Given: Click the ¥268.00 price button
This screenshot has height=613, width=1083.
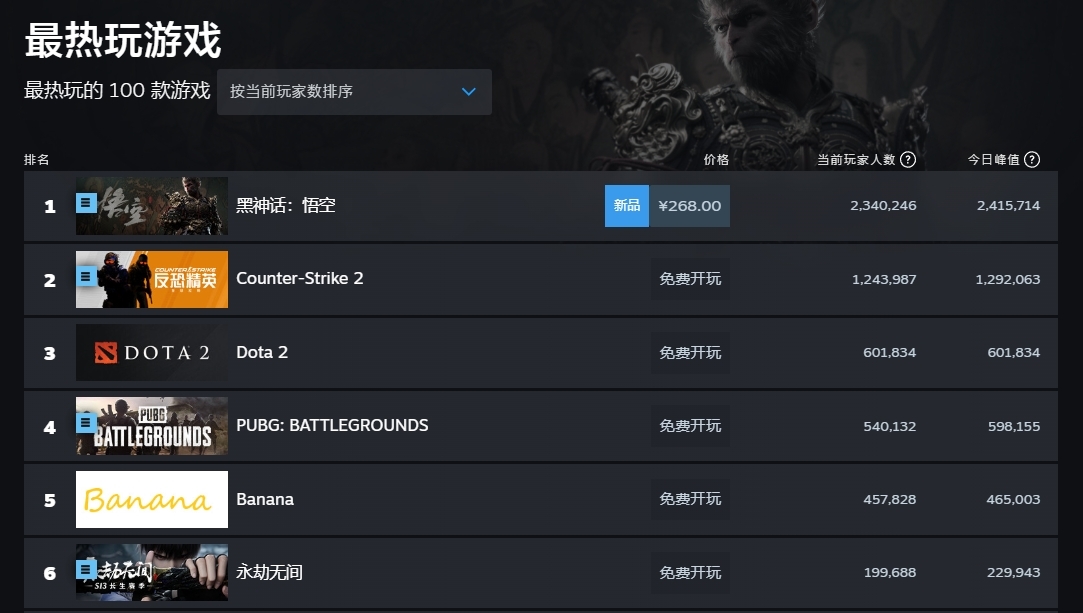Looking at the screenshot, I should pyautogui.click(x=689, y=206).
